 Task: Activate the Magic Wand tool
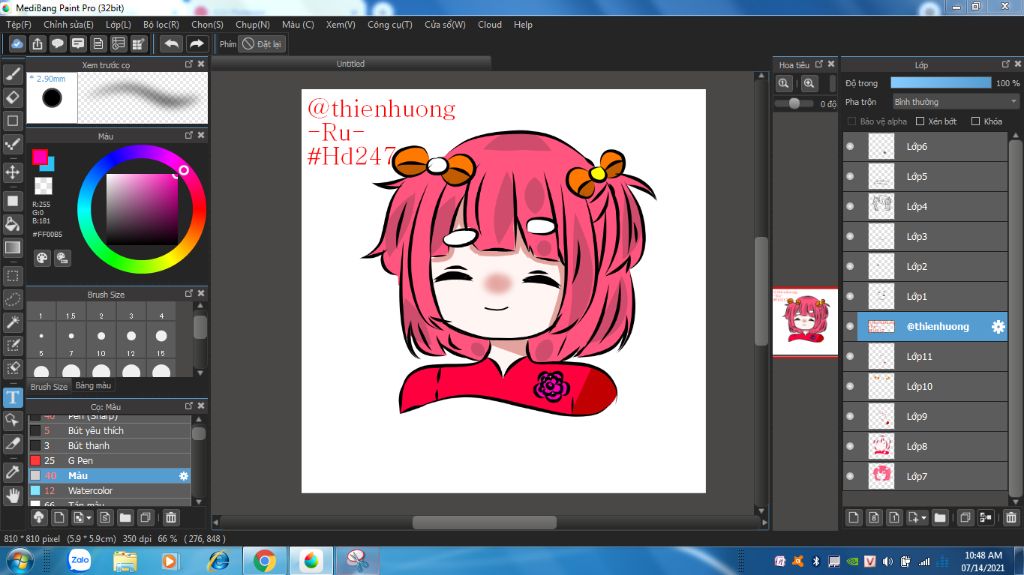tap(12, 322)
